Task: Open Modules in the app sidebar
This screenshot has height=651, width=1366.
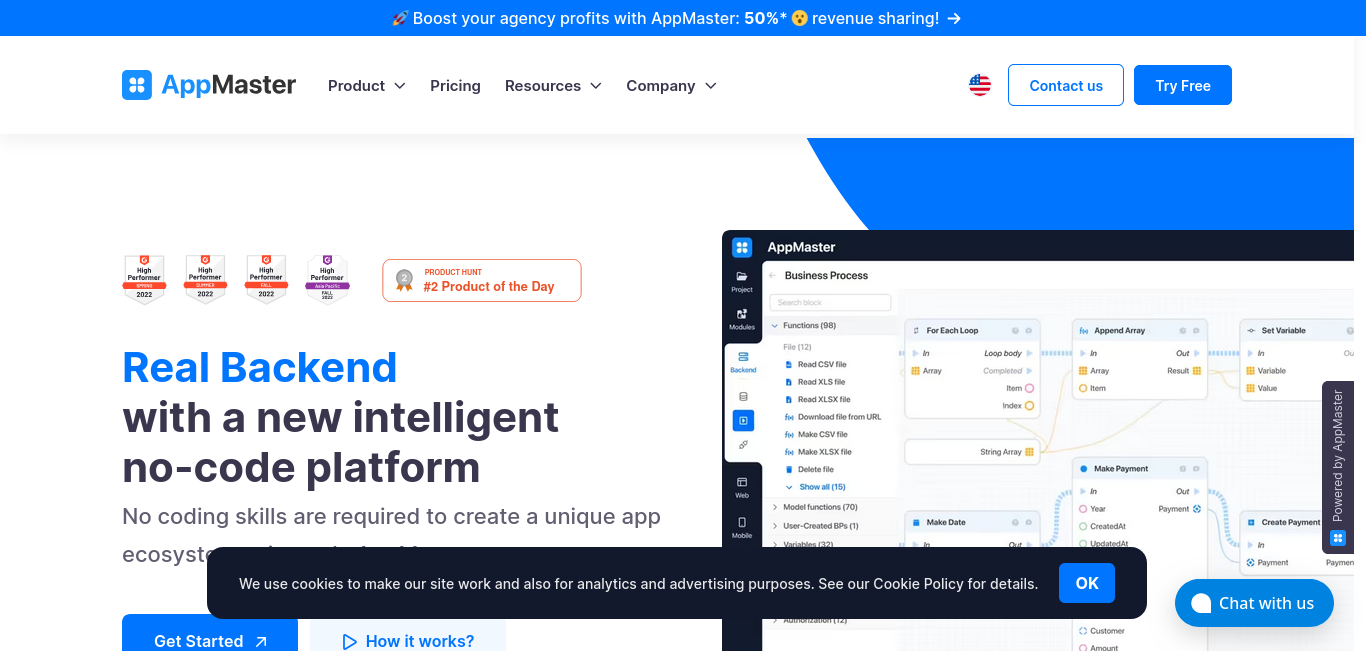Action: click(x=742, y=319)
